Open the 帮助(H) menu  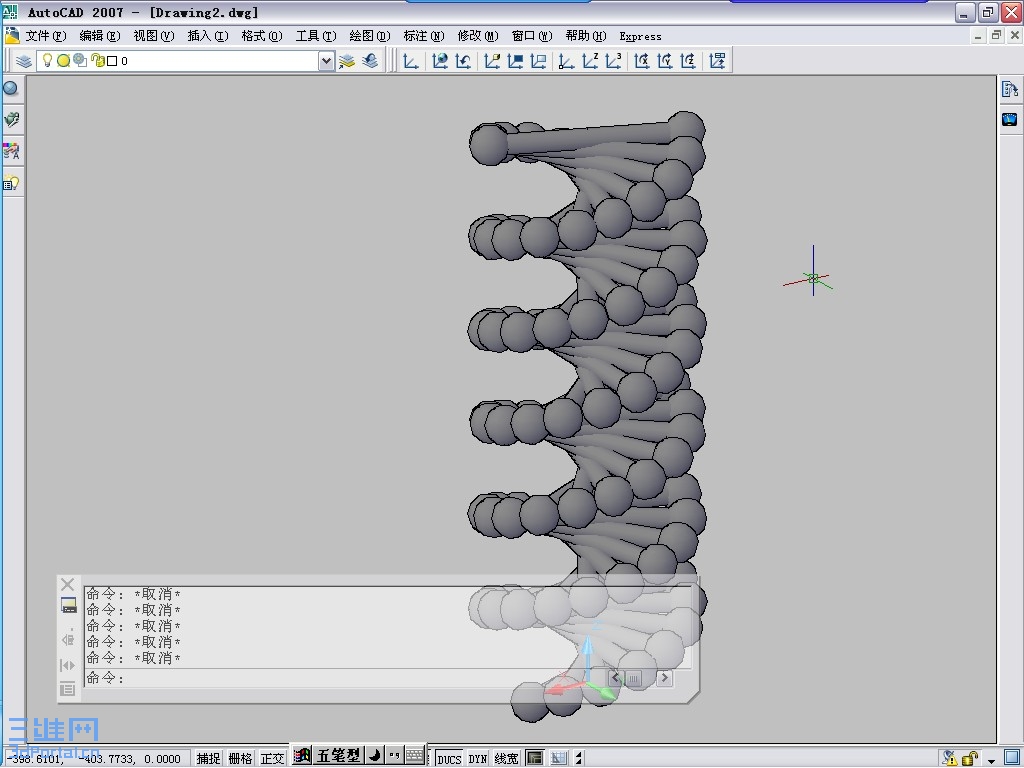click(x=586, y=36)
